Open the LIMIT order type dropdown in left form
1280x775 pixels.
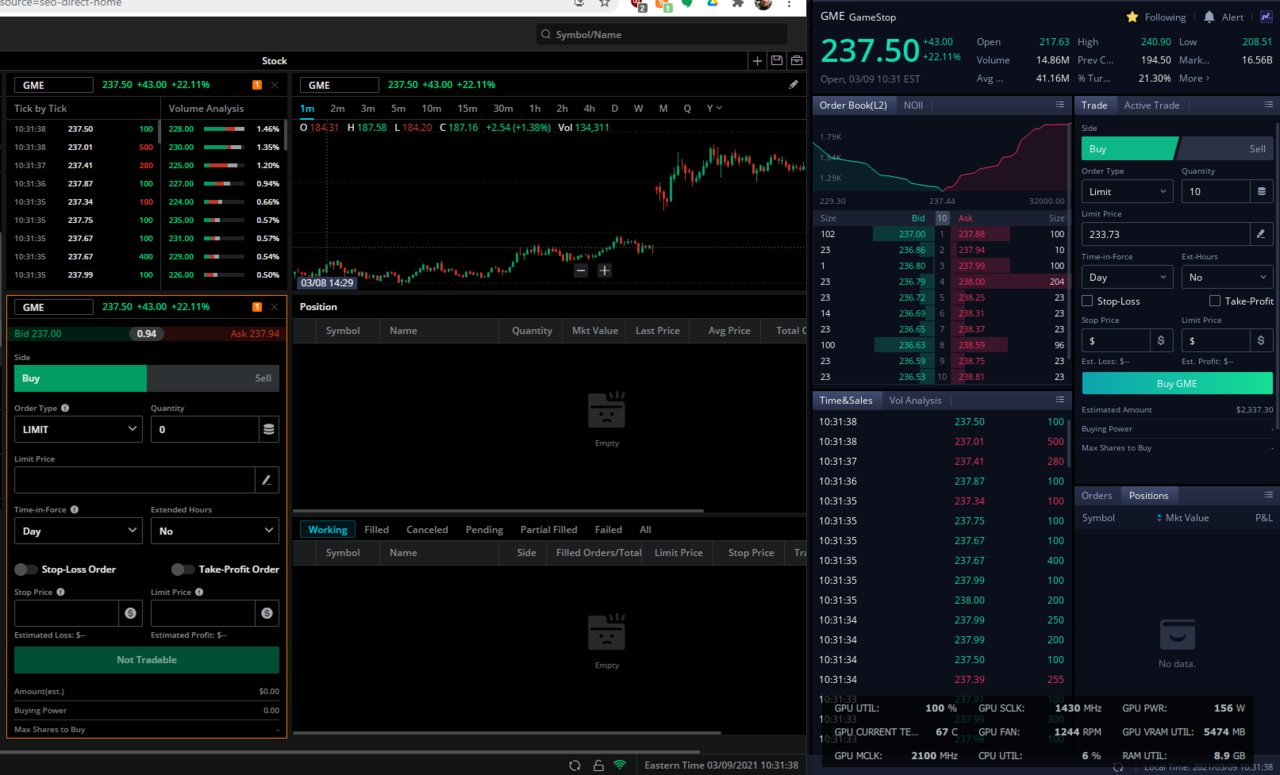coord(78,429)
